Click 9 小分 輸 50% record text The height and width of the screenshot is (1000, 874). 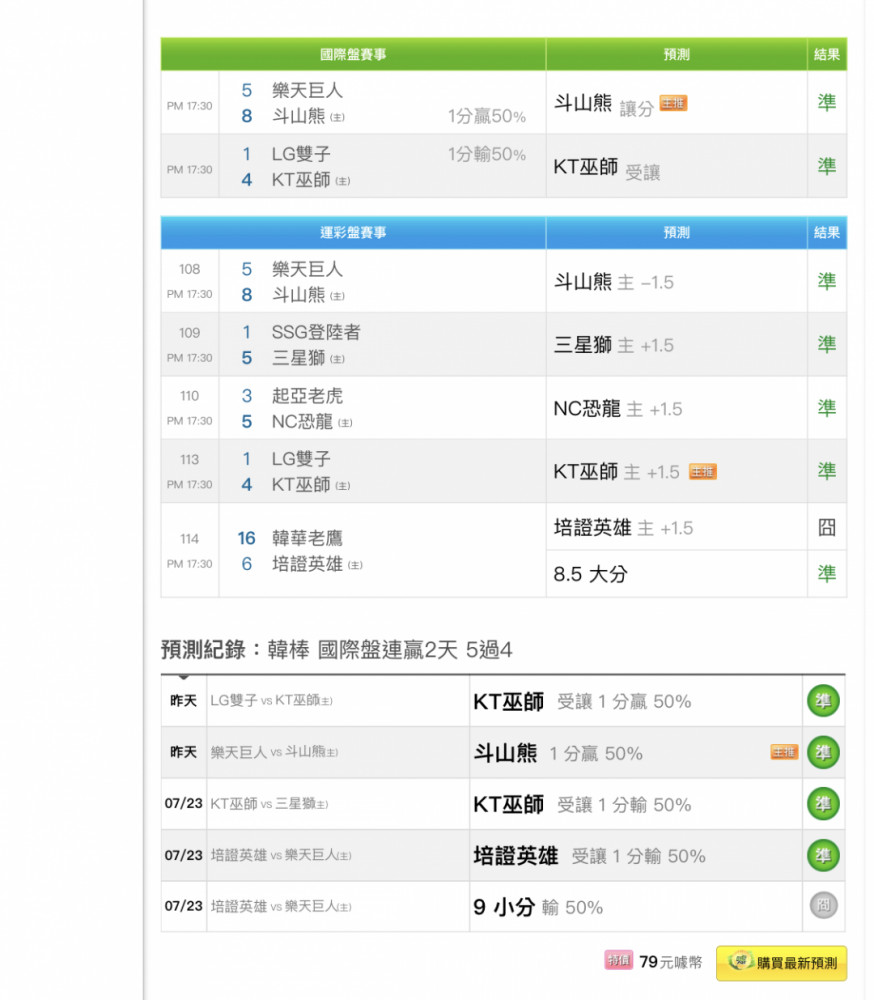coord(538,907)
